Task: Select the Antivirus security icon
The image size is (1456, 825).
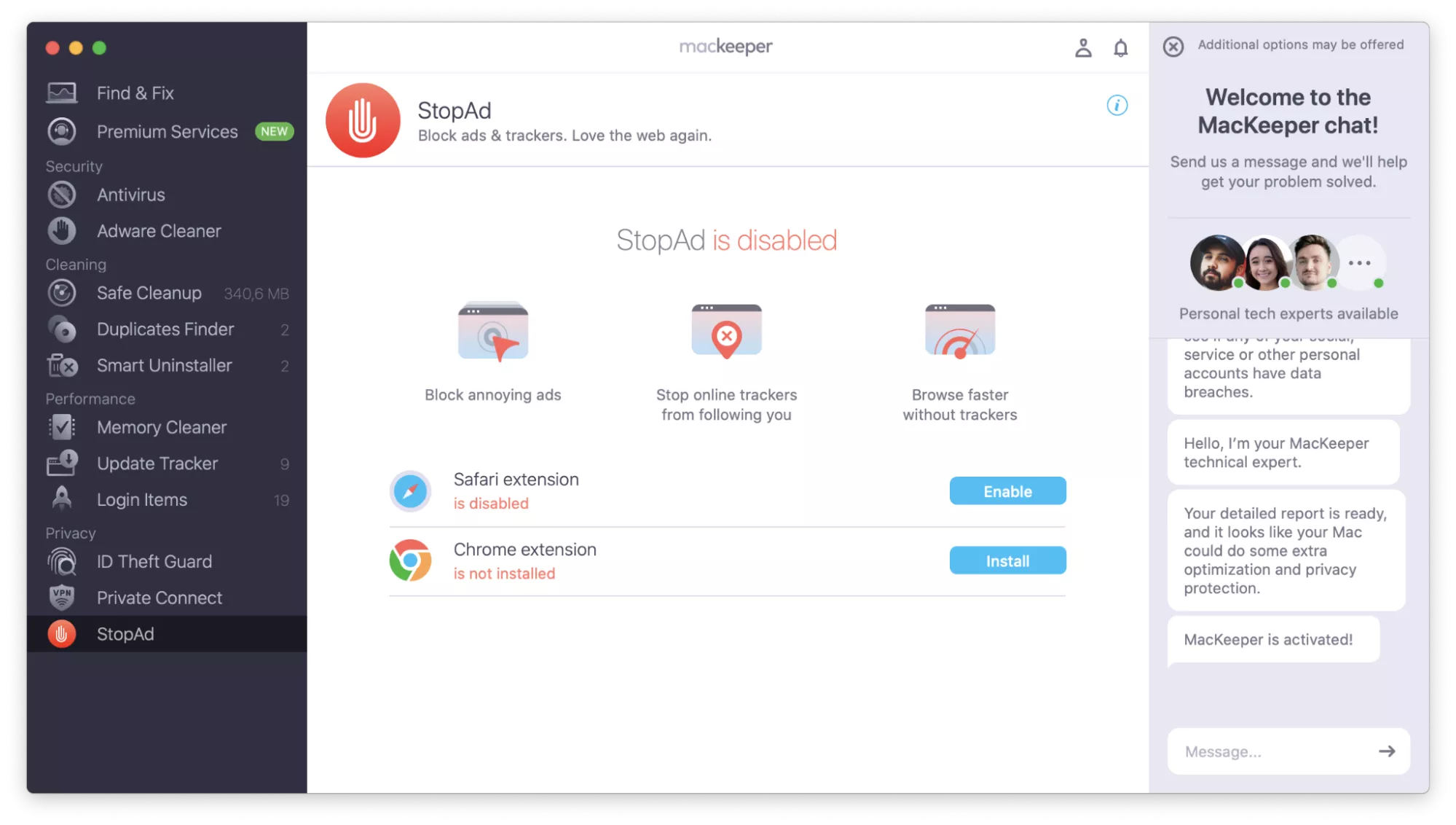Action: [63, 195]
